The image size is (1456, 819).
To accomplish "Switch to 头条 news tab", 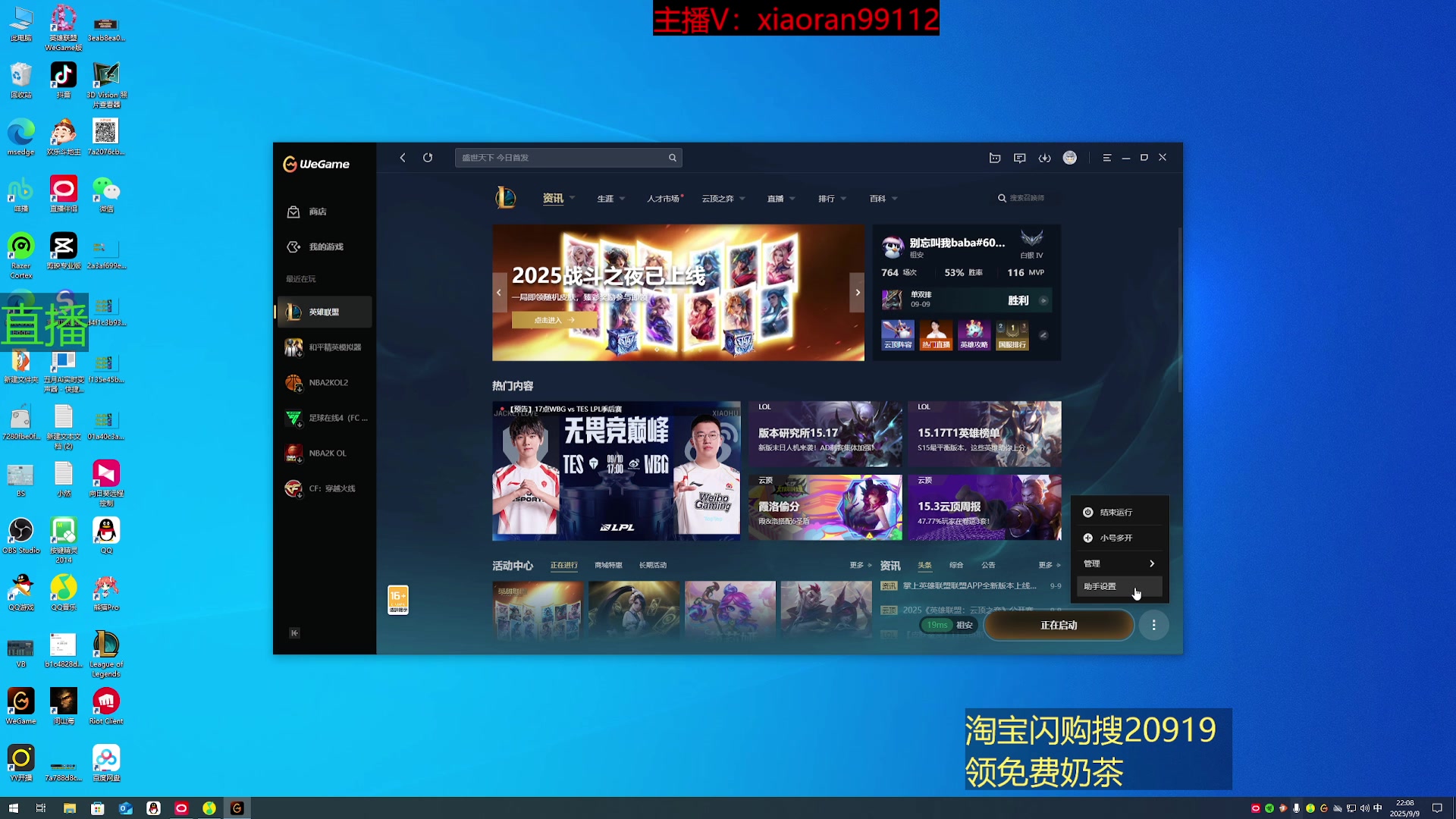I will [x=924, y=565].
